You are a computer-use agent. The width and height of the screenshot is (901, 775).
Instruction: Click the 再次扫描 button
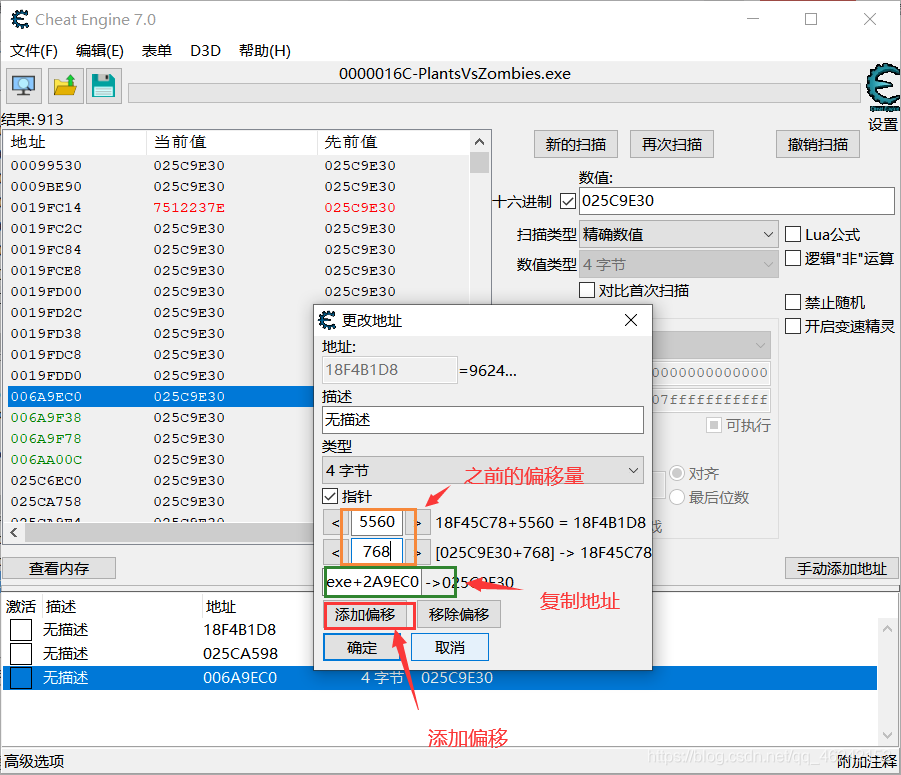[x=672, y=144]
